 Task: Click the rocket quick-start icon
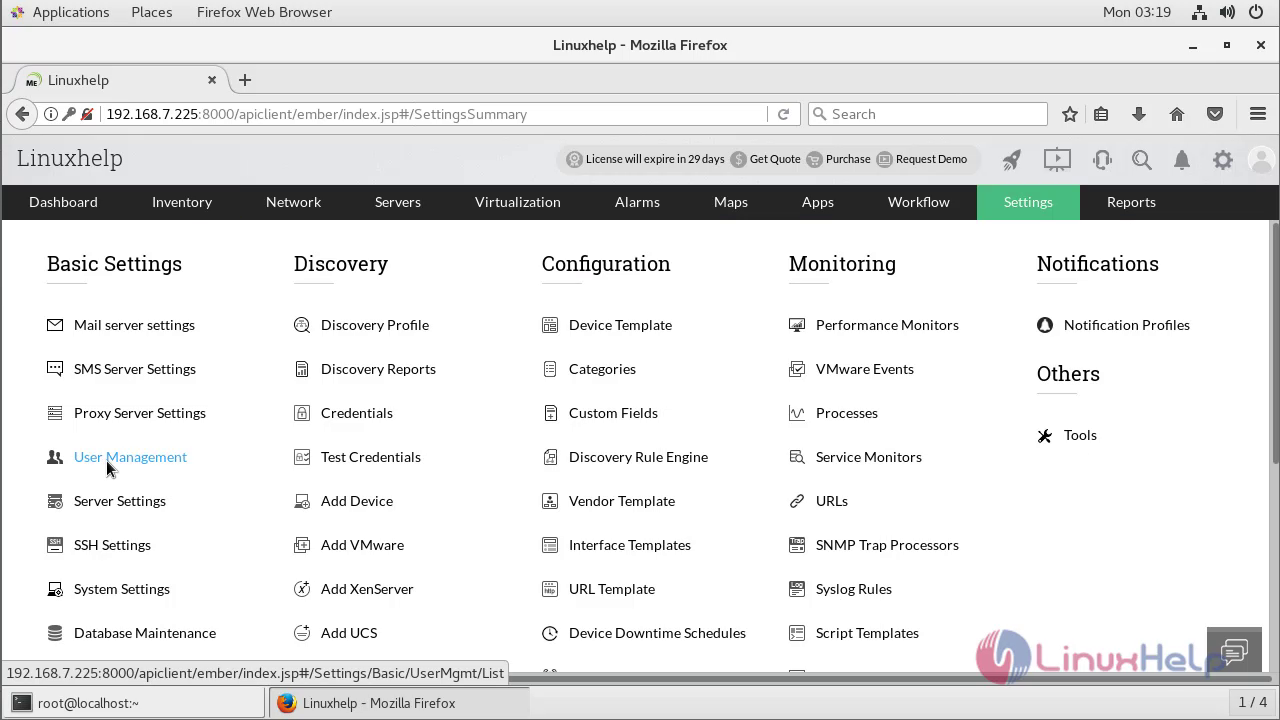tap(1012, 159)
